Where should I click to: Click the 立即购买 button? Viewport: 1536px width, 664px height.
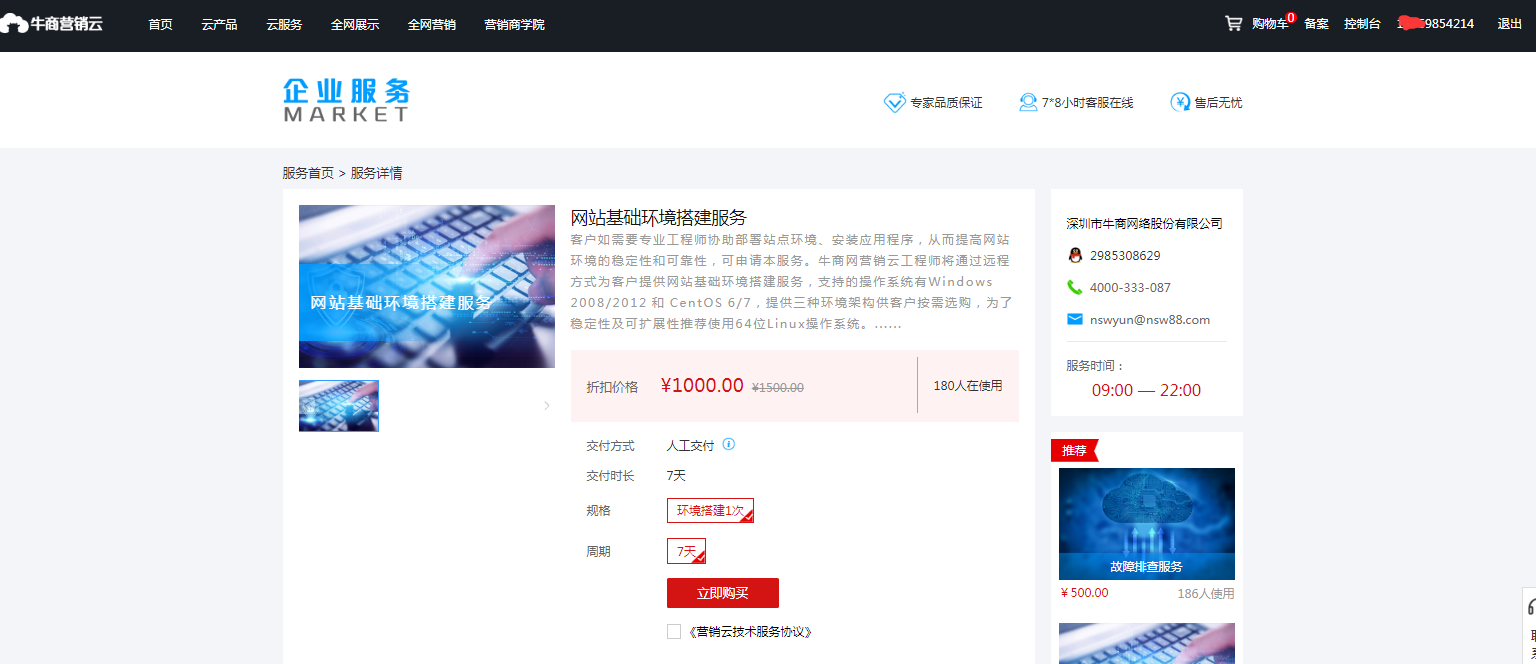point(723,593)
